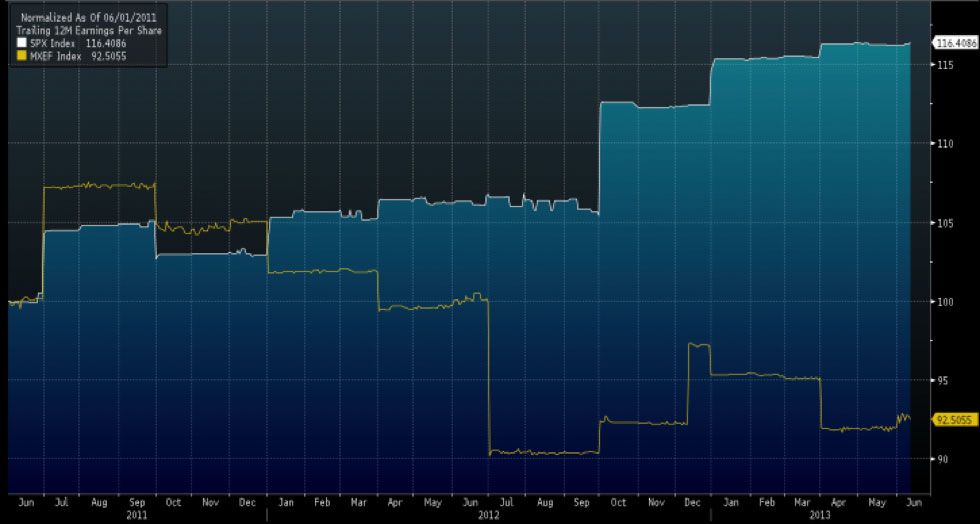Screen dimensions: 980x524
Task: Click the Trailing 12M Earnings Per Share title
Action: click(88, 31)
